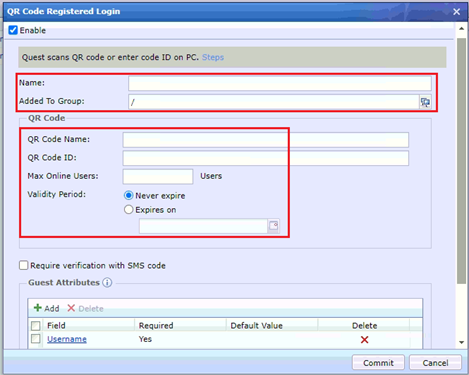The width and height of the screenshot is (469, 375).
Task: Click the Commit button
Action: pyautogui.click(x=378, y=363)
